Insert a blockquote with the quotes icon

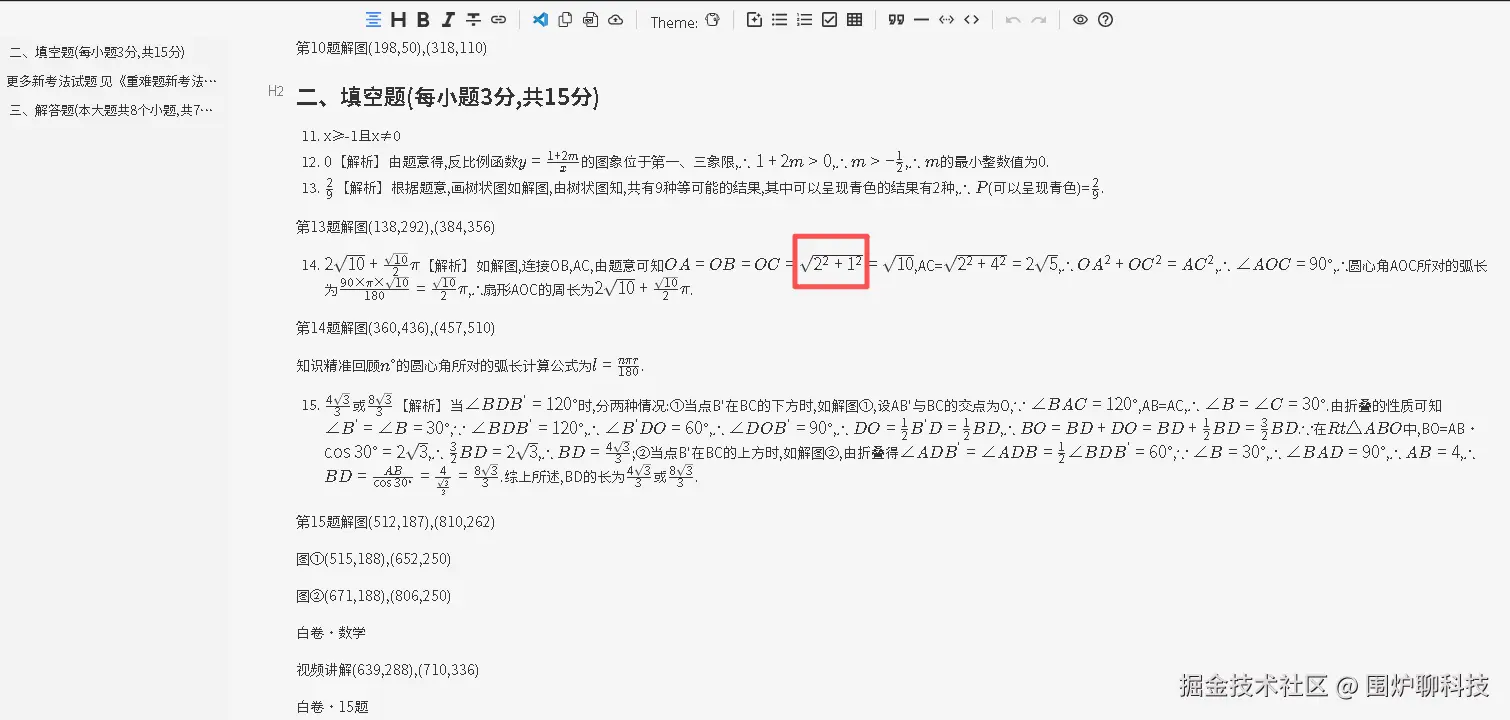click(894, 19)
